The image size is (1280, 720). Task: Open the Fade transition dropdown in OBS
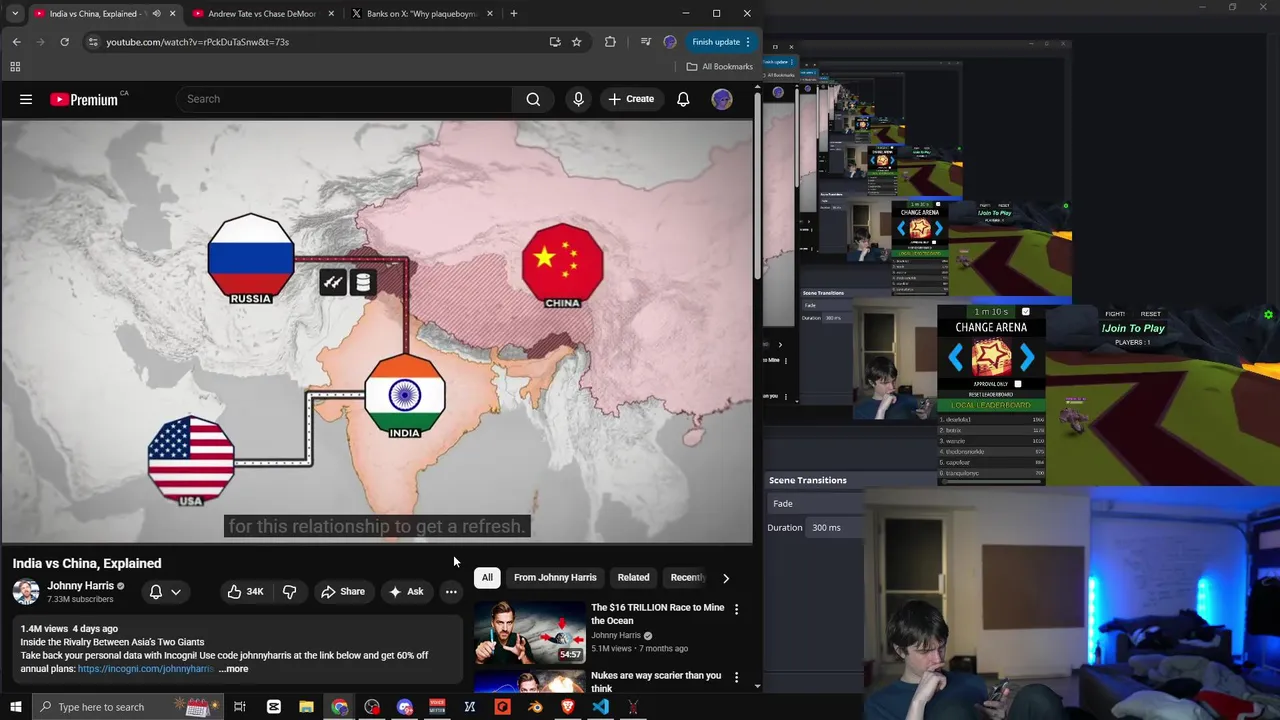pos(815,503)
